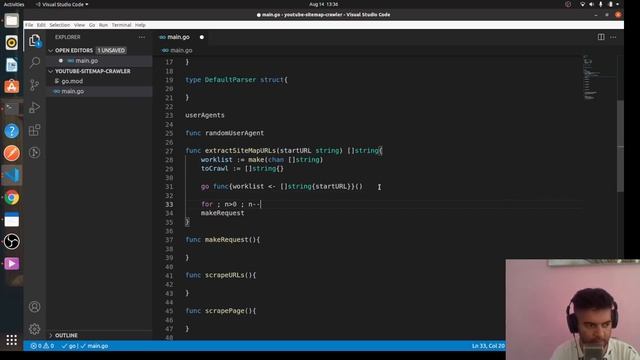Click Activities in the top bar
Screen dimensions: 640x360
click(x=13, y=4)
